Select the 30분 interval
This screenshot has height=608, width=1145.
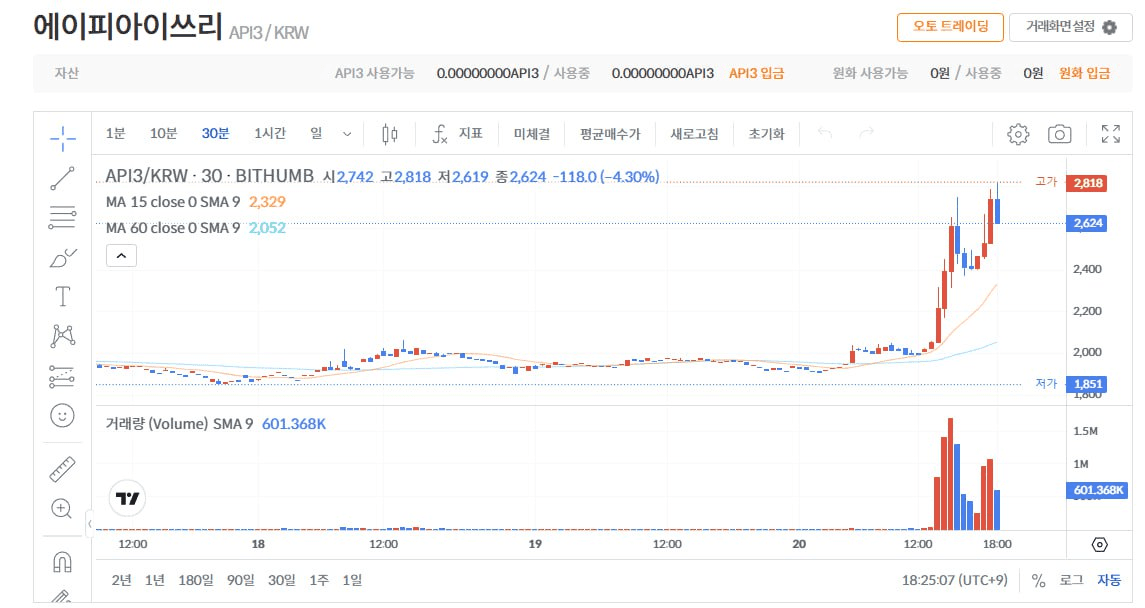point(215,134)
